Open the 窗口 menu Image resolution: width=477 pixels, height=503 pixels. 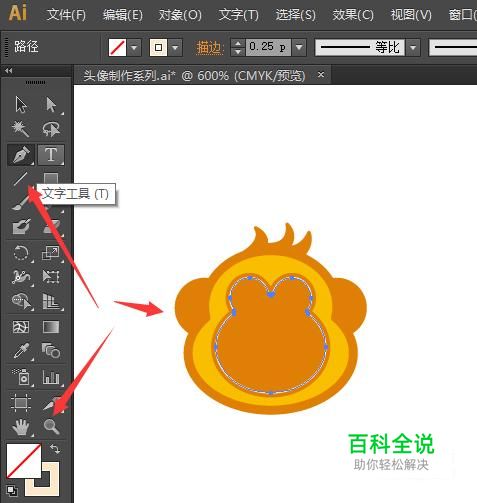click(x=463, y=15)
